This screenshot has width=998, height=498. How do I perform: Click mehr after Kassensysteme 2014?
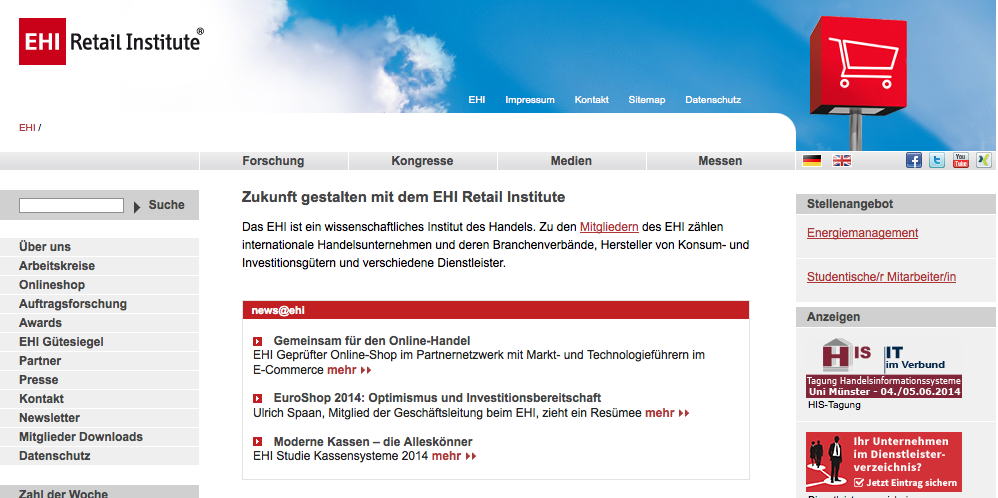454,456
